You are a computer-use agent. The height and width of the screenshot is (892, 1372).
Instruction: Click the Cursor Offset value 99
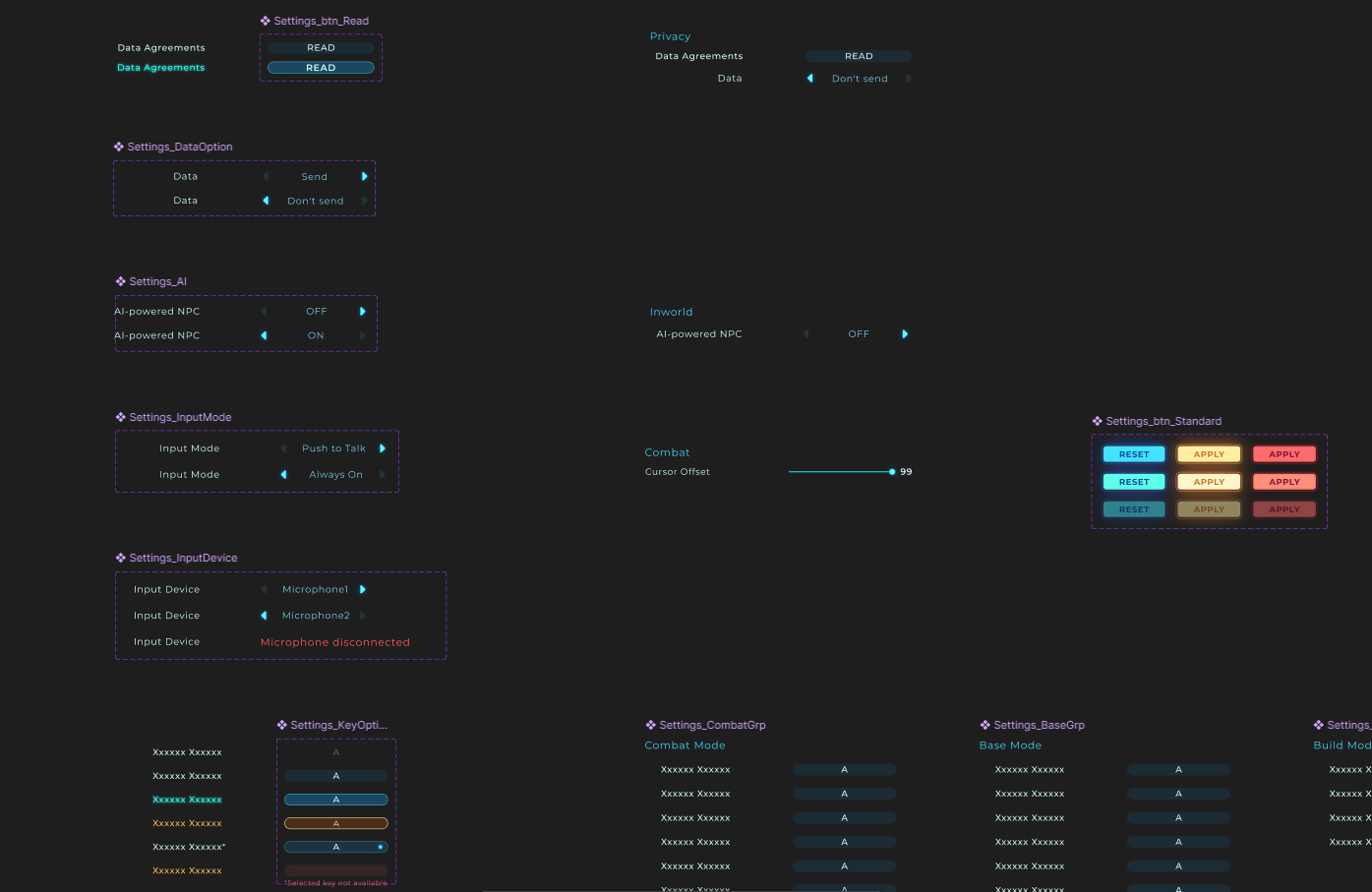pos(906,472)
